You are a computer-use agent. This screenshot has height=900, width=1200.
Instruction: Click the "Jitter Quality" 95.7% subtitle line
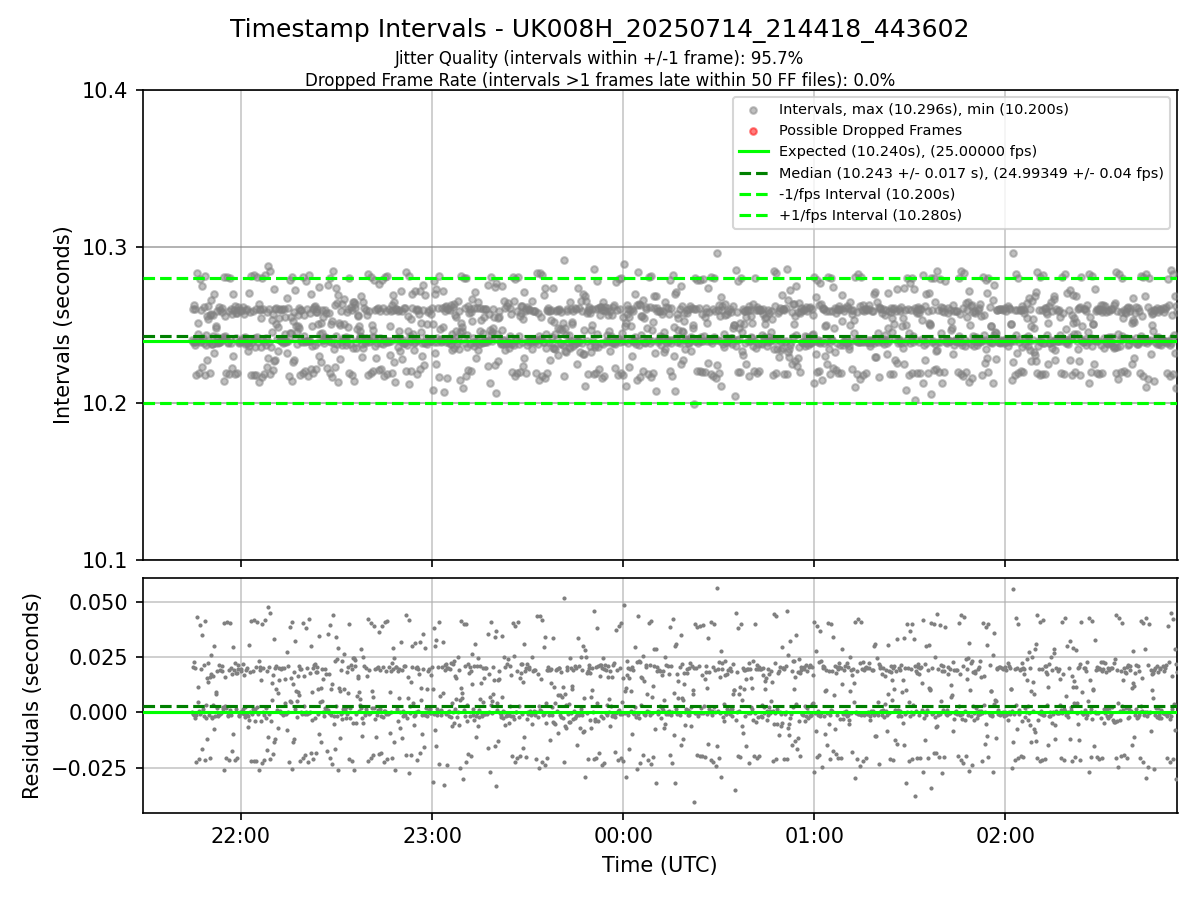599,58
